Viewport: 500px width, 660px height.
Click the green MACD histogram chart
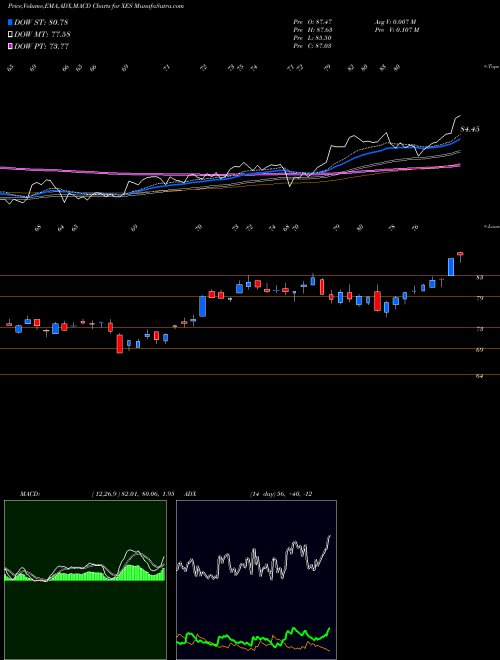85,579
